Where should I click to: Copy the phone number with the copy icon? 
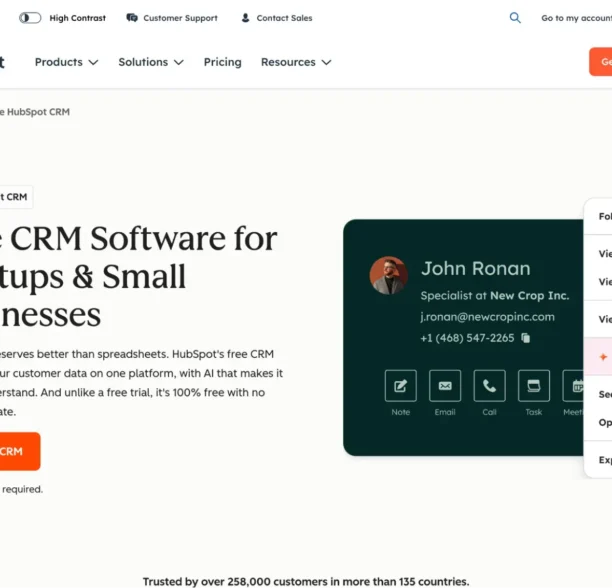coord(526,338)
